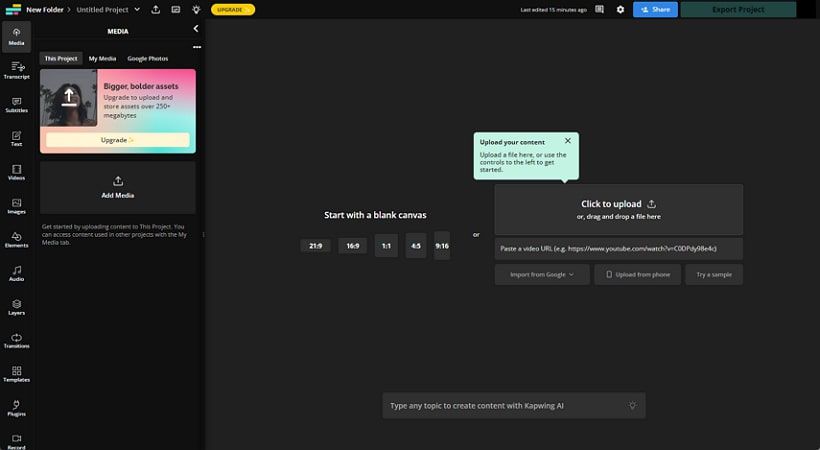820x450 pixels.
Task: Select the Subtitles sidebar icon
Action: coord(16,104)
